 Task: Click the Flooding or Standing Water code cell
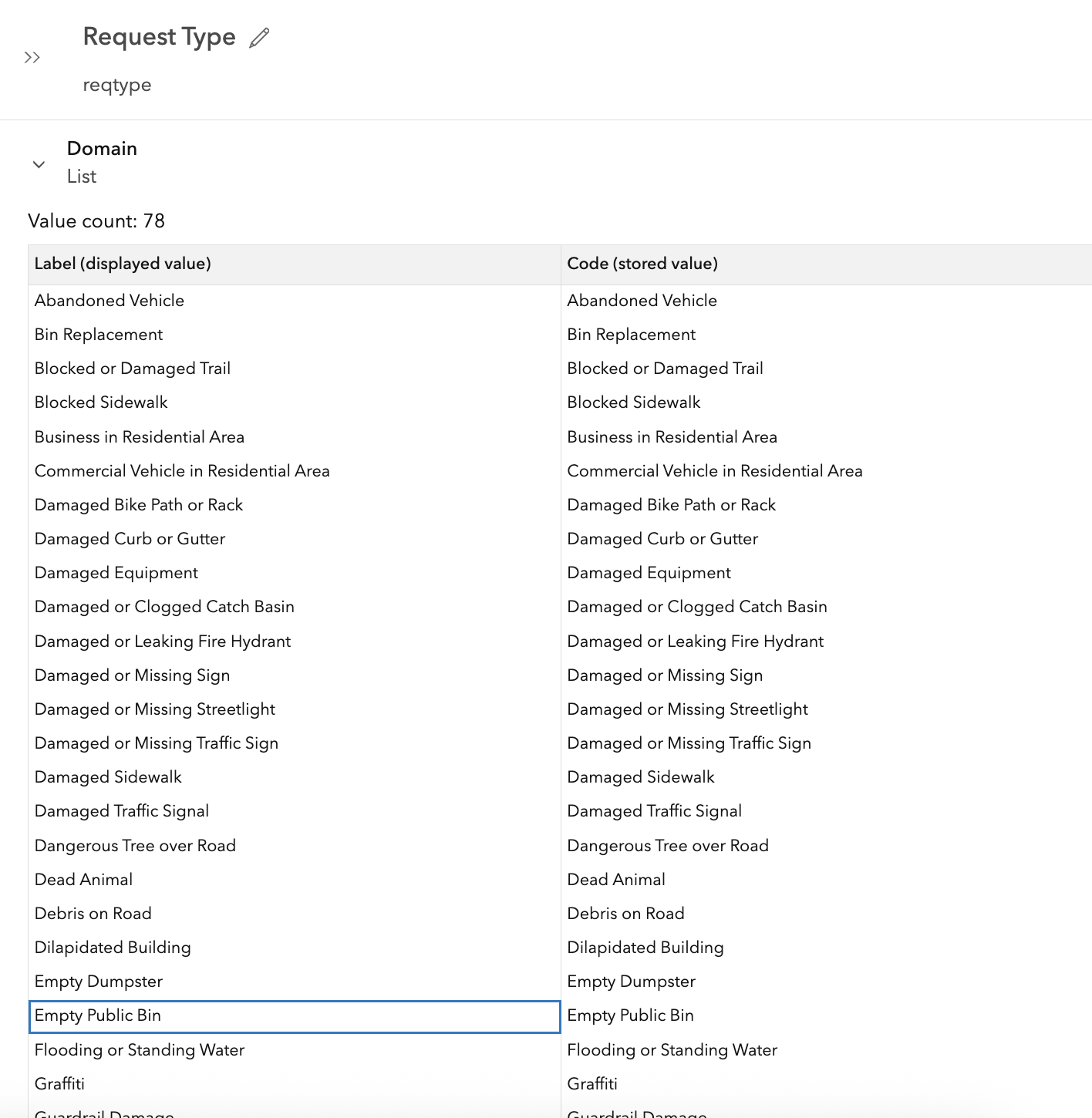[x=672, y=1049]
